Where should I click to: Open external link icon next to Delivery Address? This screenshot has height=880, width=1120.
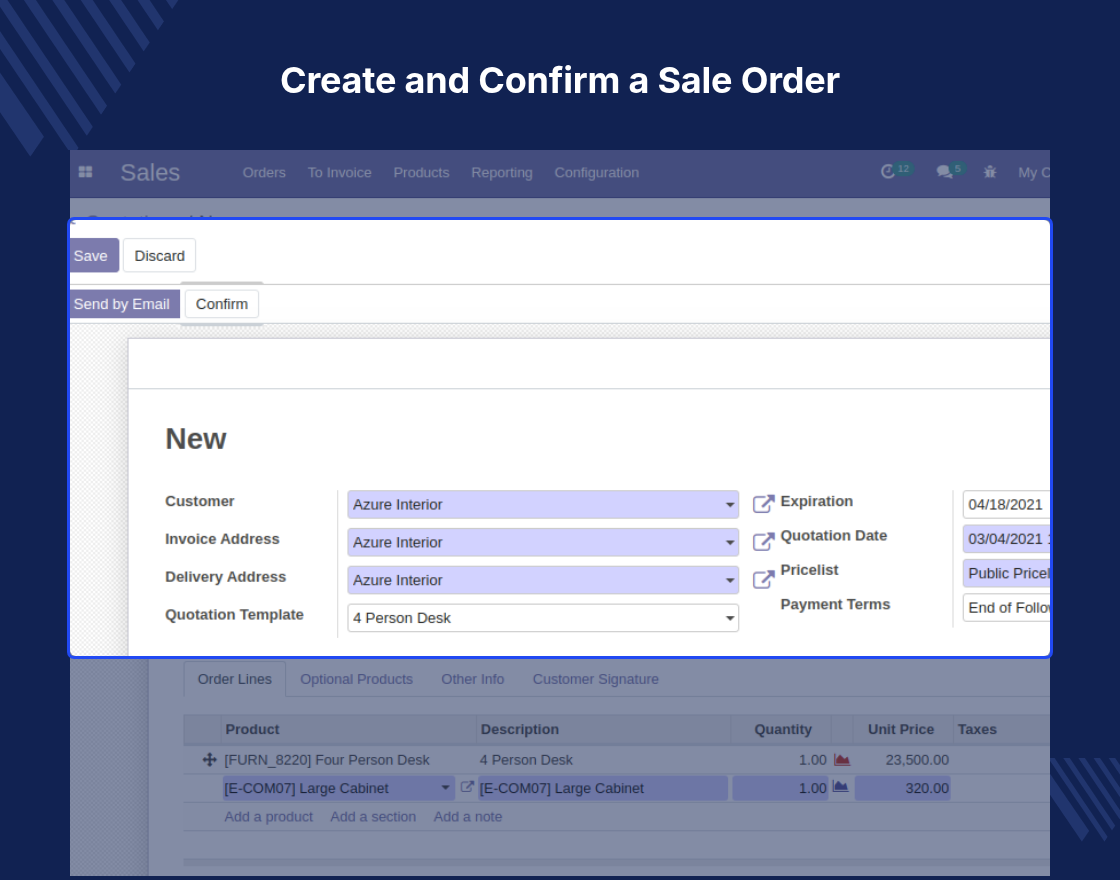click(764, 579)
